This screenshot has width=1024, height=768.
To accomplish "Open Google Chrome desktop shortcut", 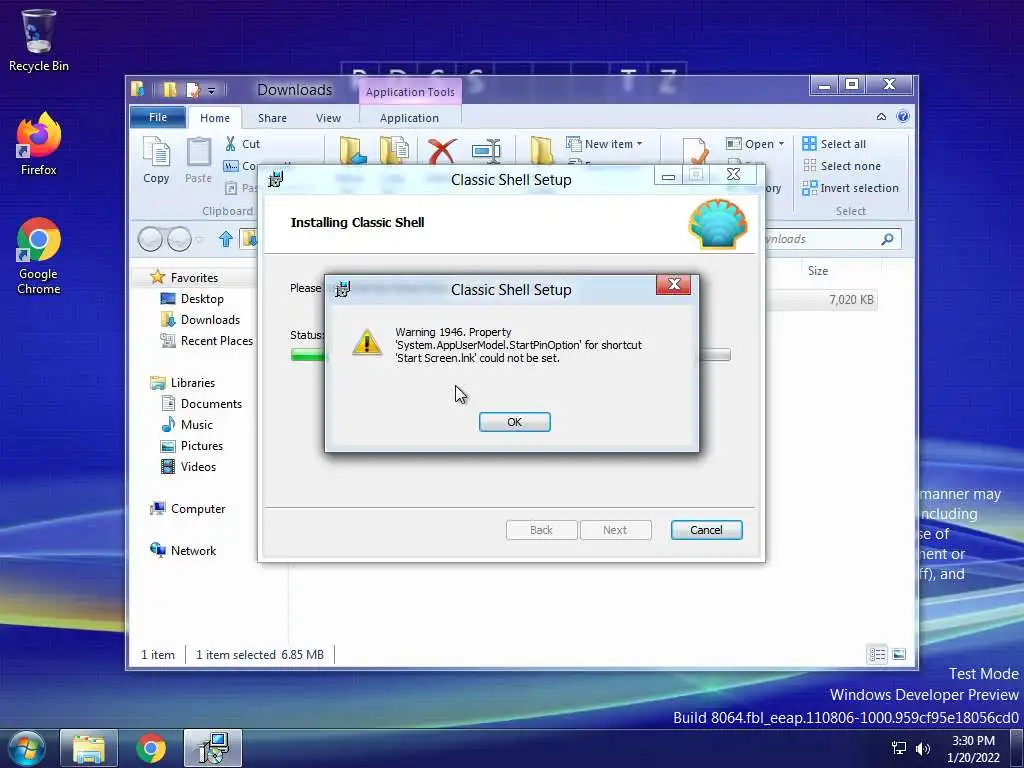I will 39,256.
